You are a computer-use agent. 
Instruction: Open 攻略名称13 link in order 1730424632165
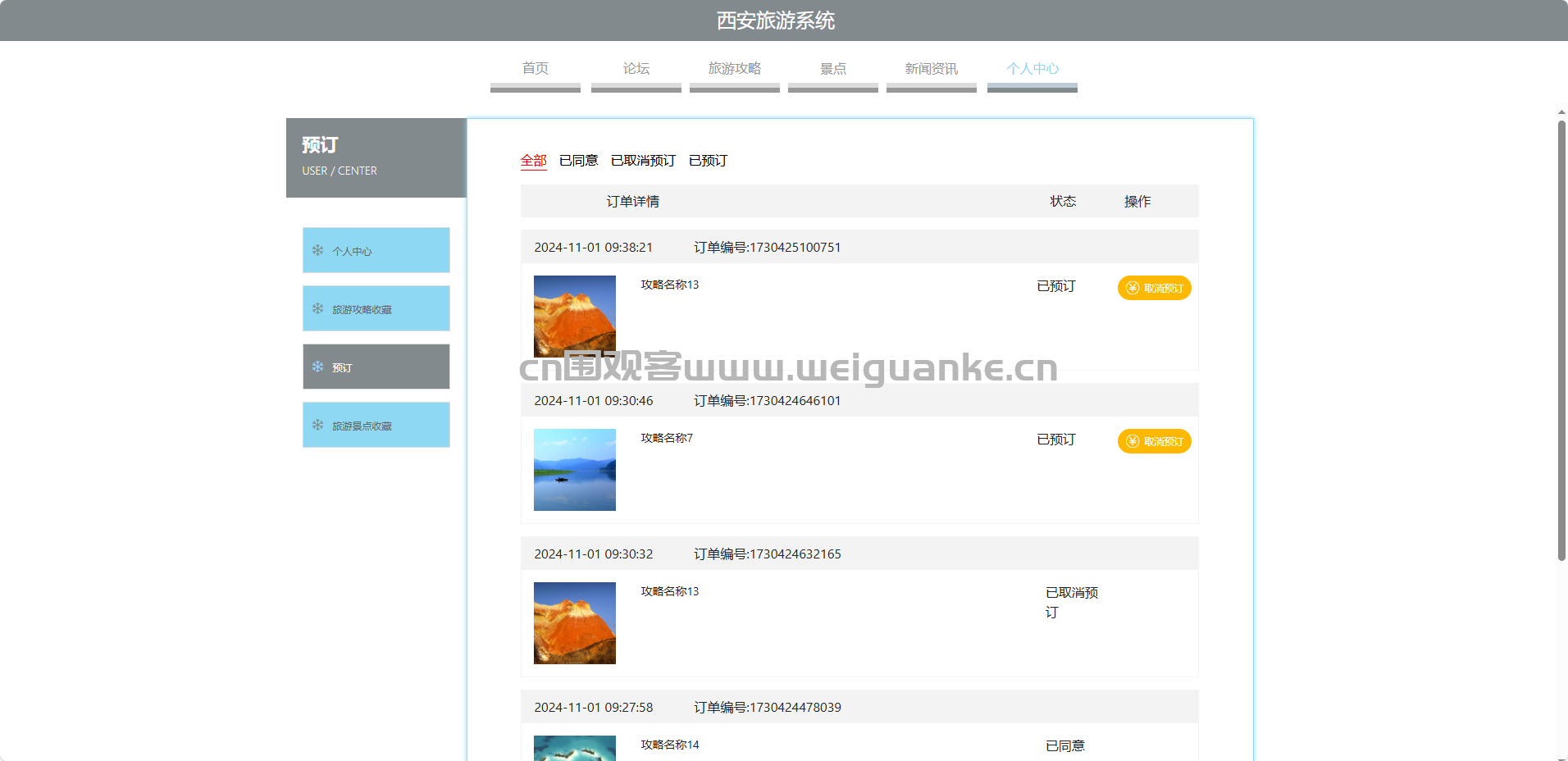click(x=670, y=591)
